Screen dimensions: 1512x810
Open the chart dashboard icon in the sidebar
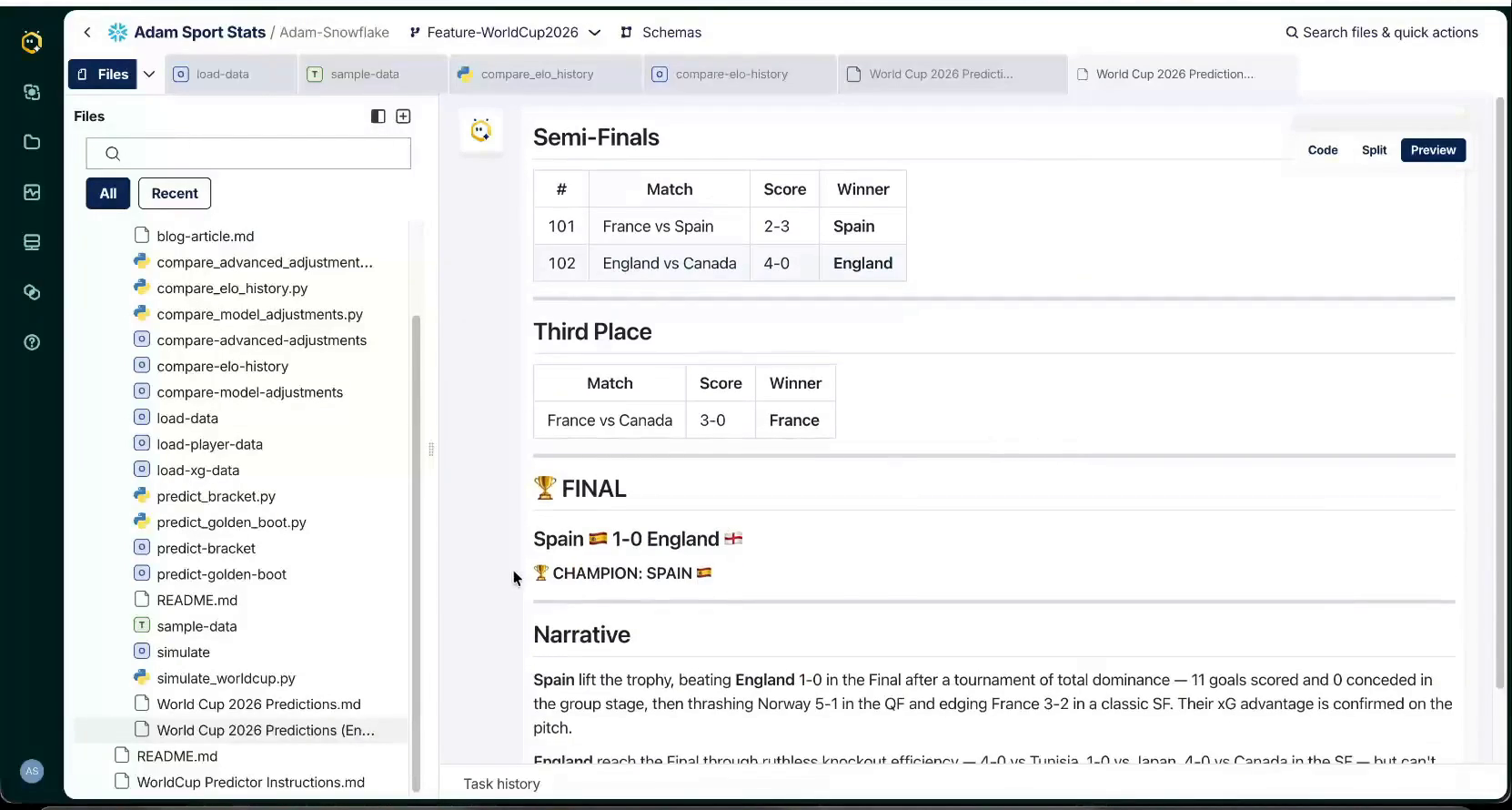coord(32,192)
